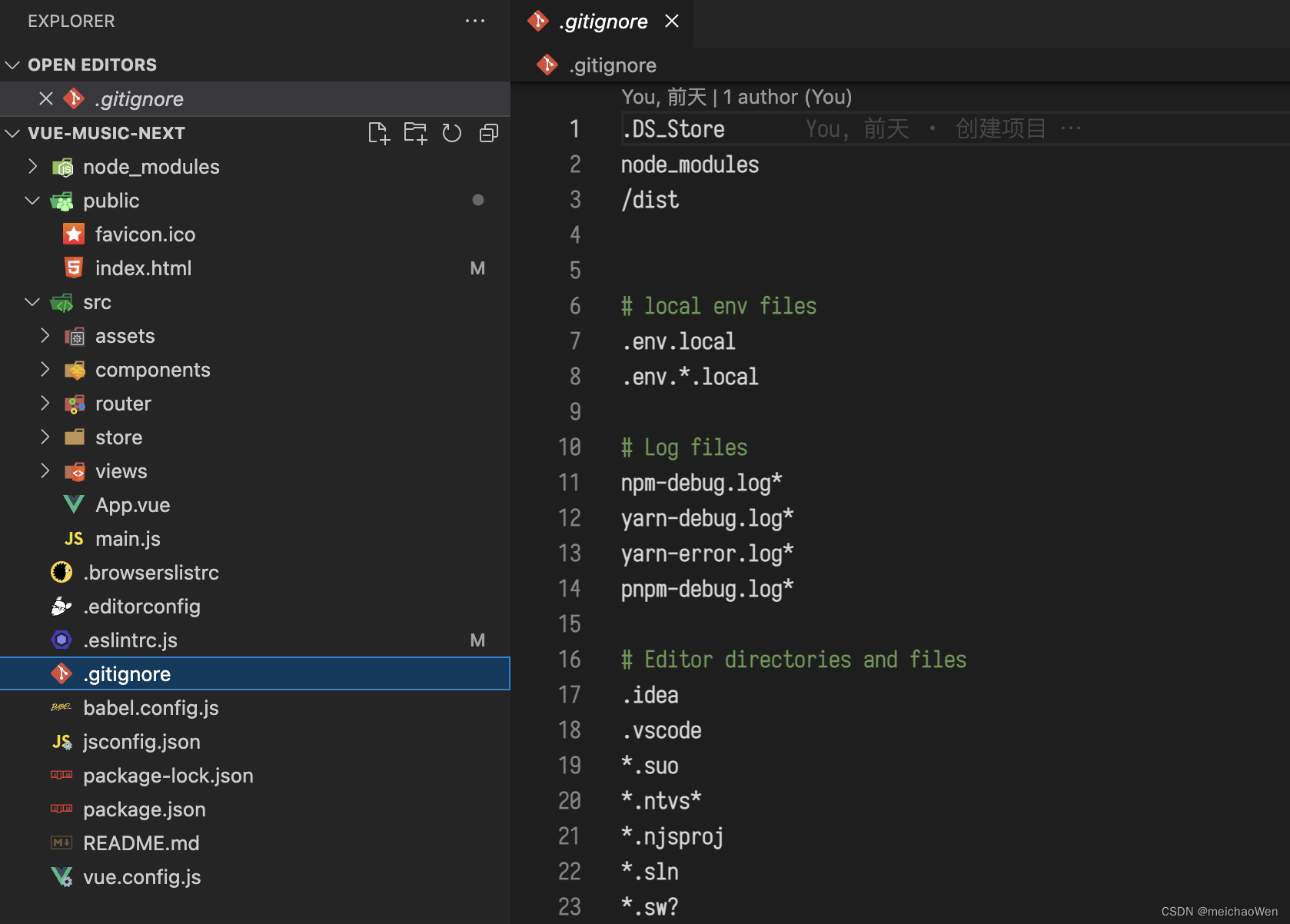Click the git icon in the breadcrumb bar
Image resolution: width=1290 pixels, height=924 pixels.
pos(547,65)
